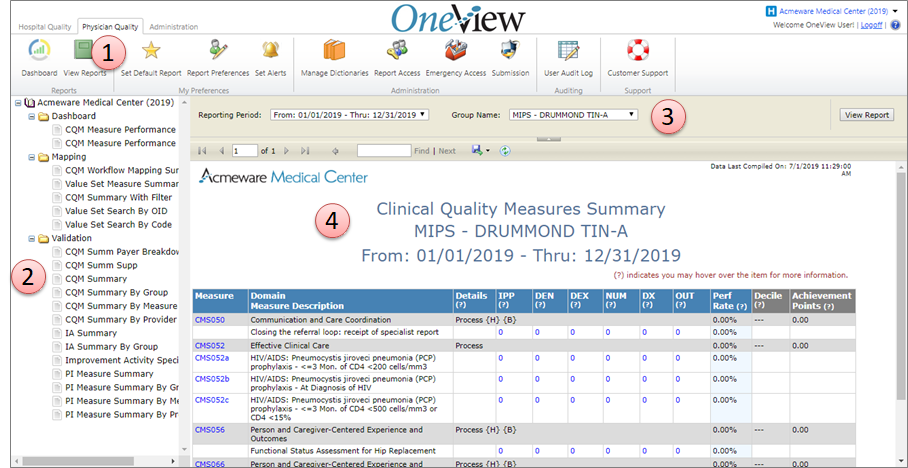The width and height of the screenshot is (908, 468).
Task: Open Manage Dictionaries
Action: (x=333, y=50)
